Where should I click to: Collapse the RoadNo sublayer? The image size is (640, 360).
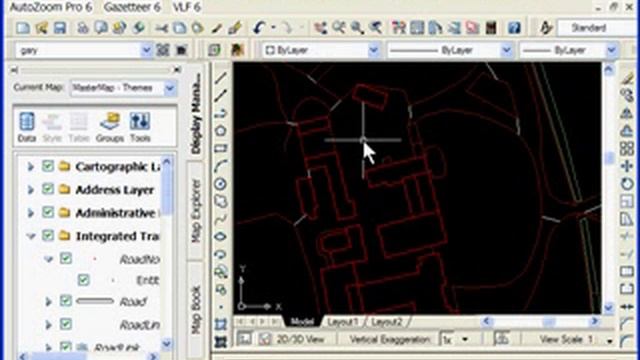(x=49, y=259)
